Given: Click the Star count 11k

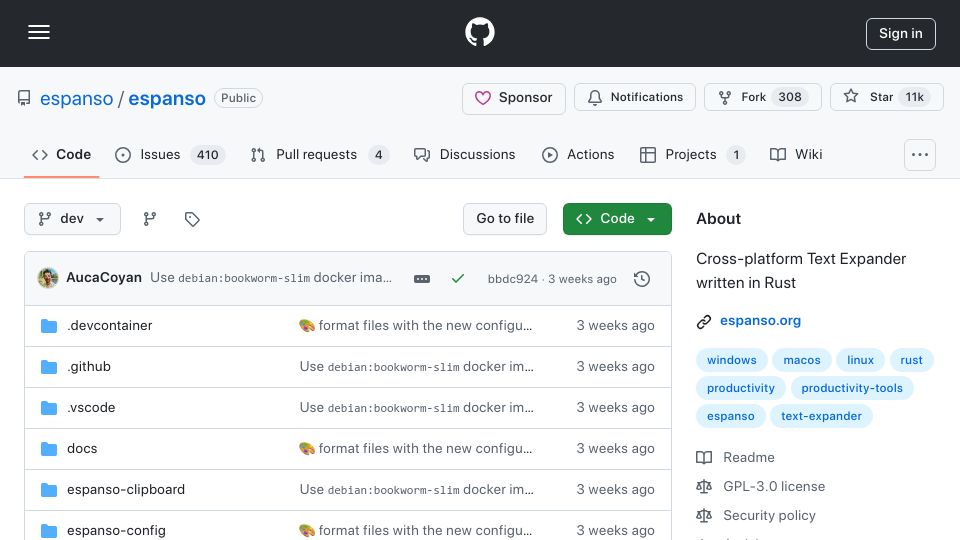Looking at the screenshot, I should [915, 97].
